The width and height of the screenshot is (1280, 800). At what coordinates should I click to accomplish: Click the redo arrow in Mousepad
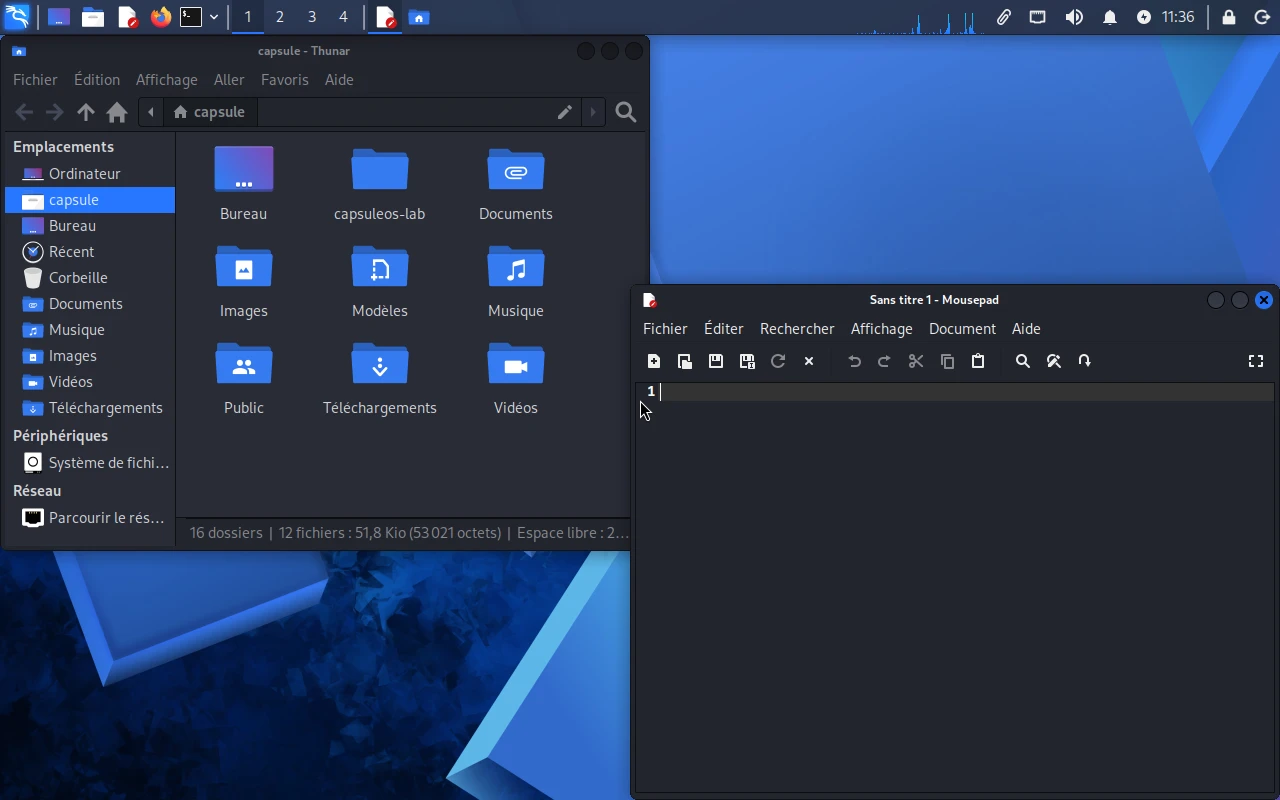click(884, 361)
